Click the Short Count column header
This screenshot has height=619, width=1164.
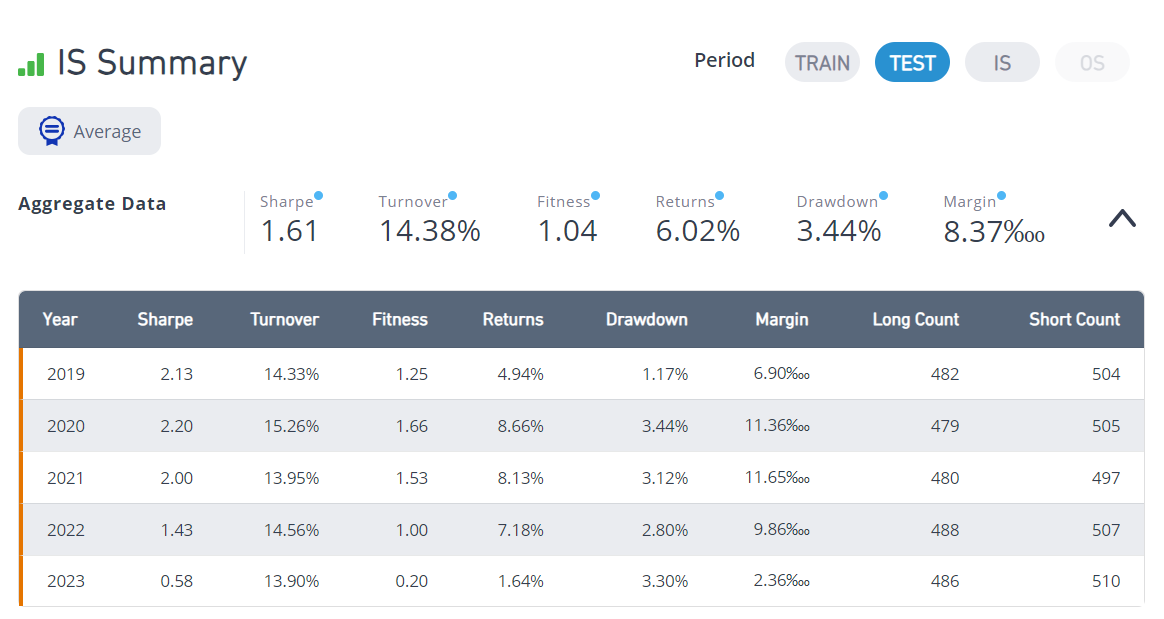[1074, 319]
